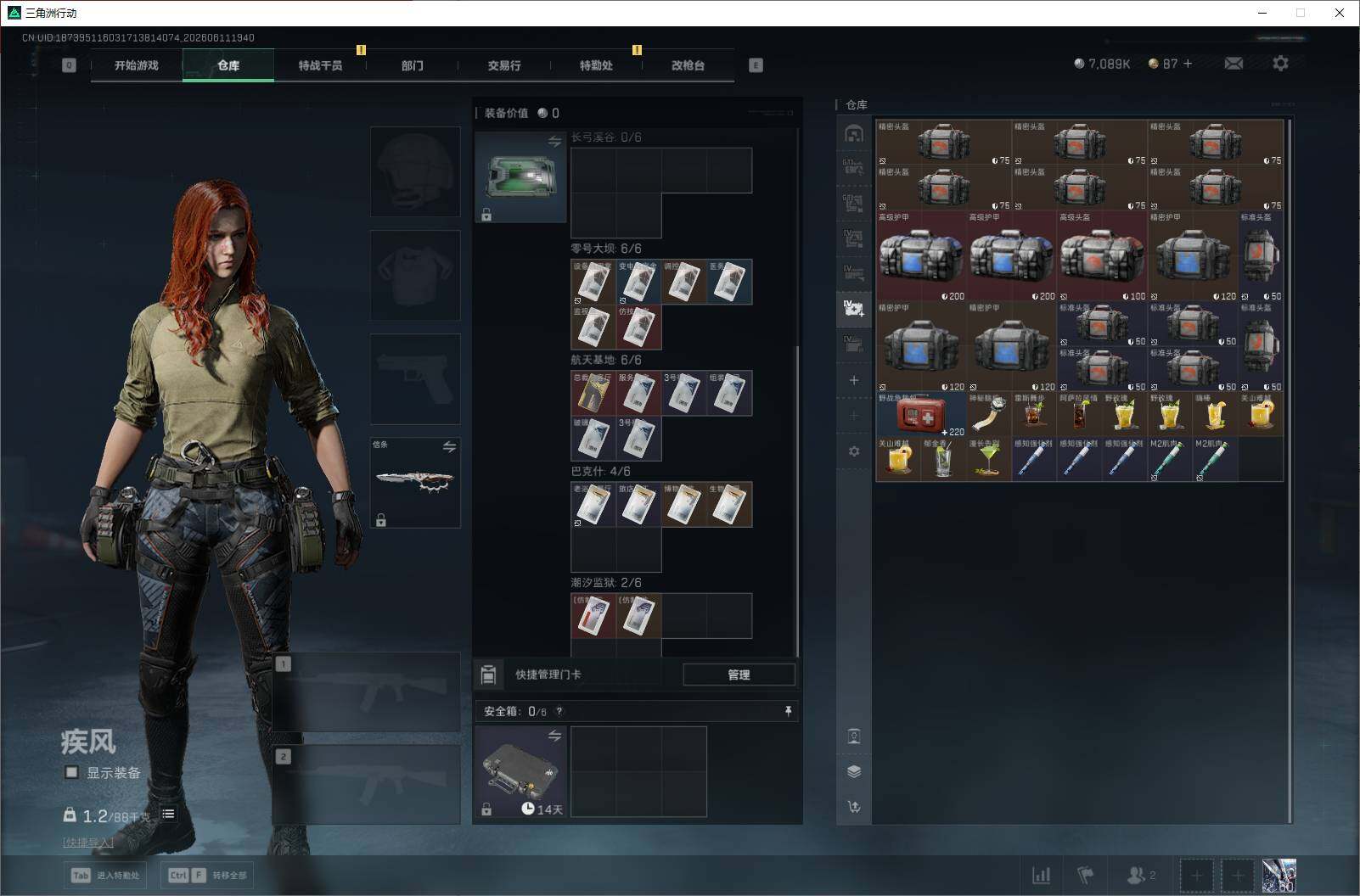Select the empty primary weapon slot 2
This screenshot has height=896, width=1360.
tap(367, 785)
